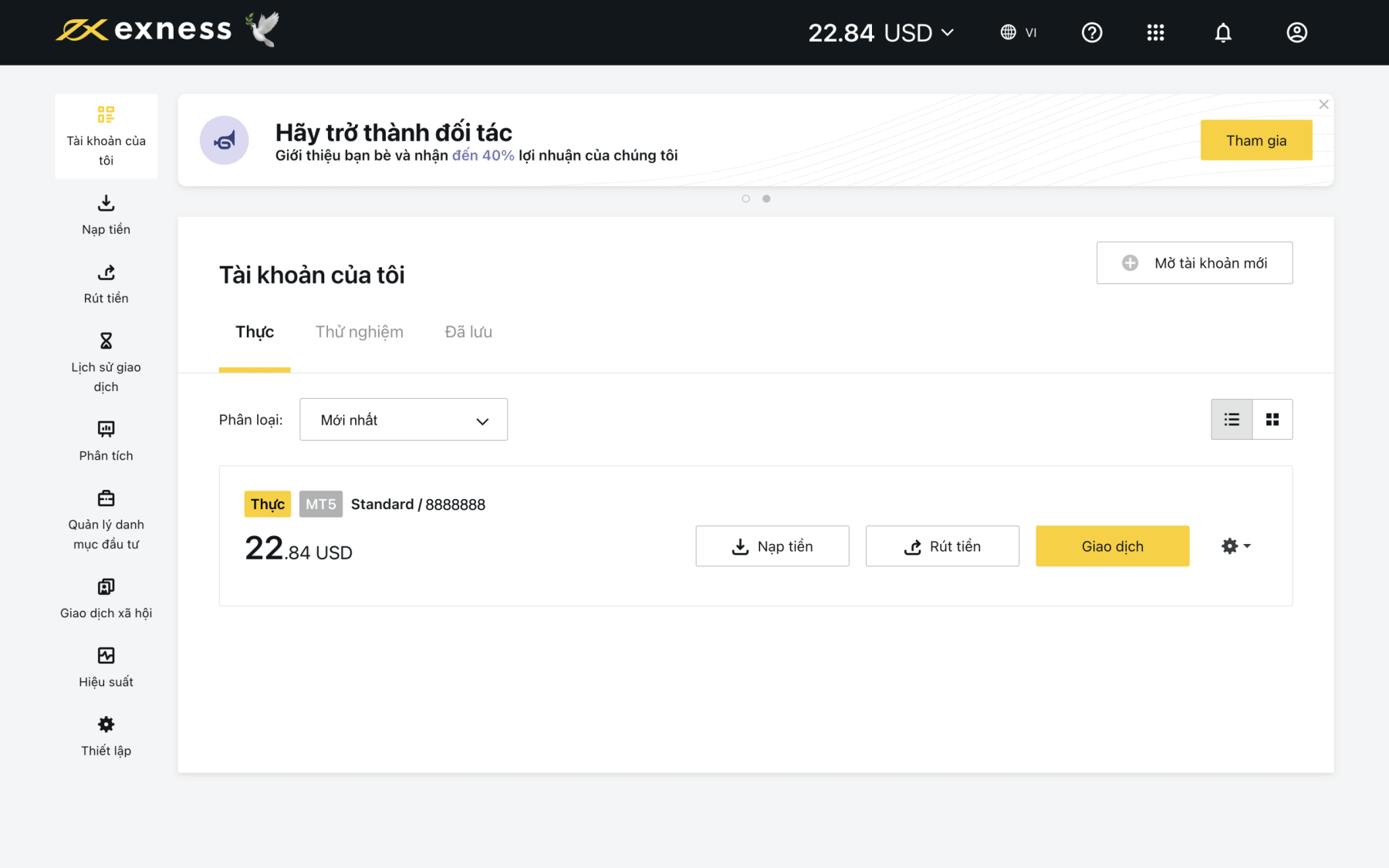Open the Mới nhất sort dropdown
Viewport: 1389px width, 868px height.
(404, 420)
